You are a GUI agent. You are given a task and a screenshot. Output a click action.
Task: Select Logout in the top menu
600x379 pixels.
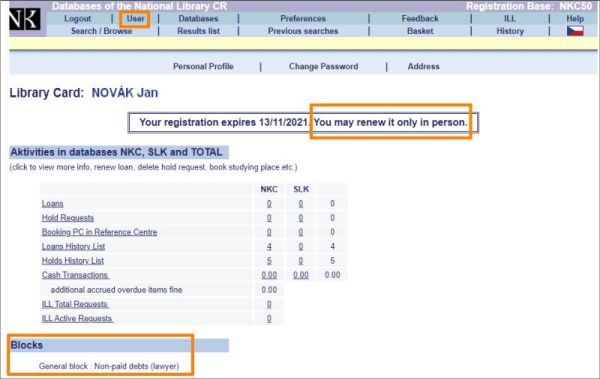click(x=78, y=18)
